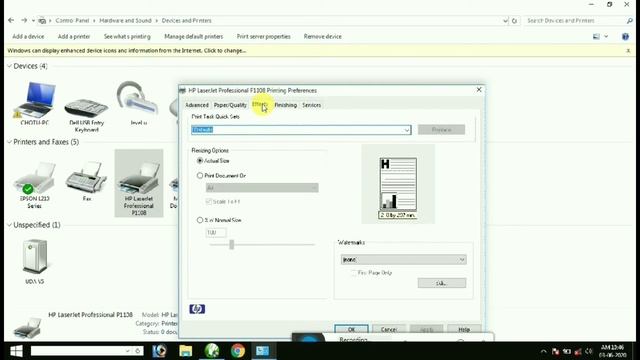Select the Effects tab
640x360 pixels.
(x=260, y=105)
